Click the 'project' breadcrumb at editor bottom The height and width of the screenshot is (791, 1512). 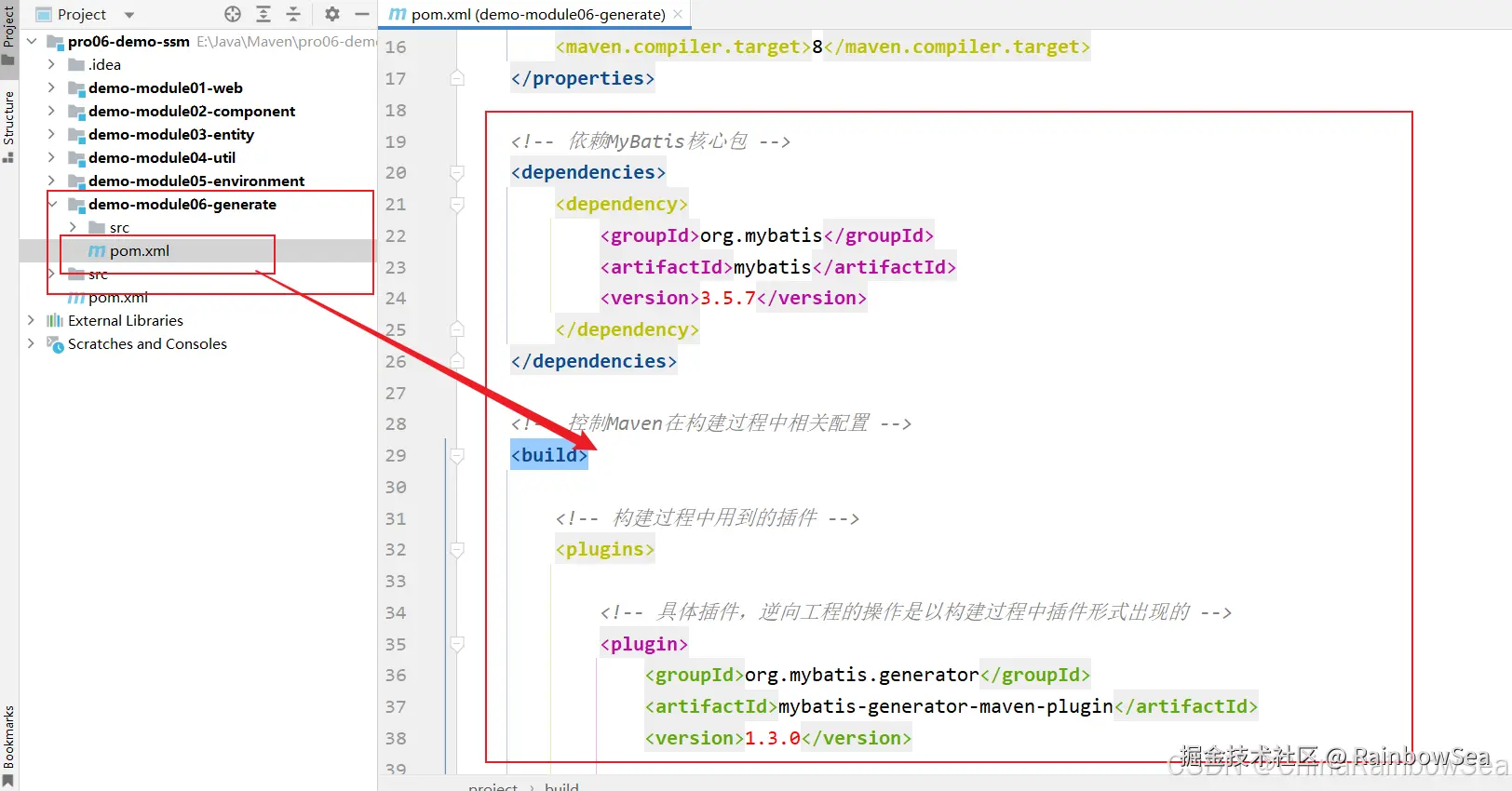point(493,786)
